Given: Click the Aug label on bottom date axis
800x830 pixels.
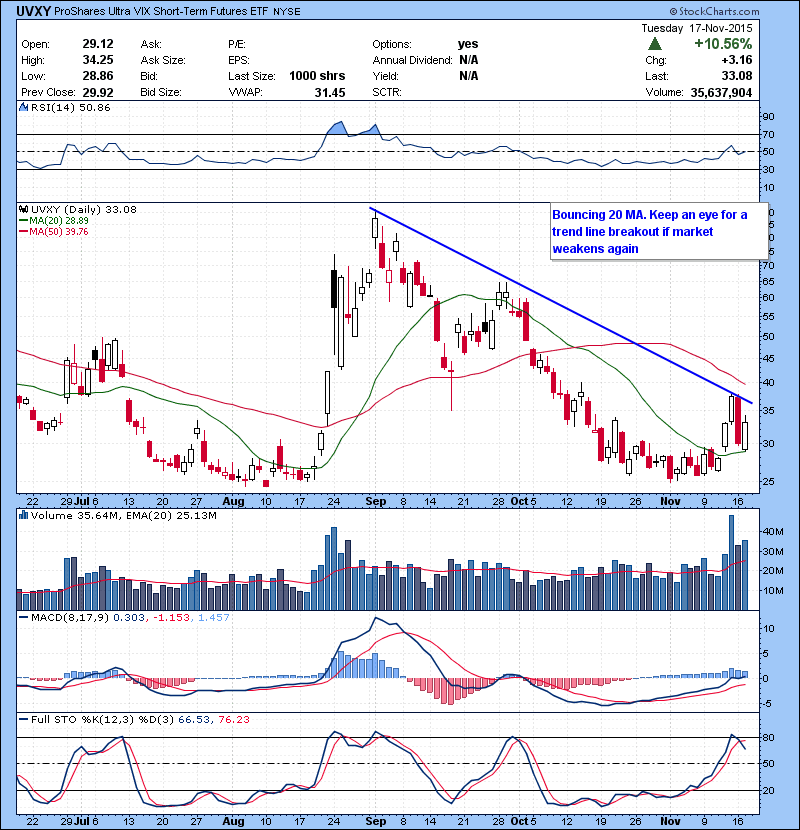Looking at the screenshot, I should coord(233,821).
